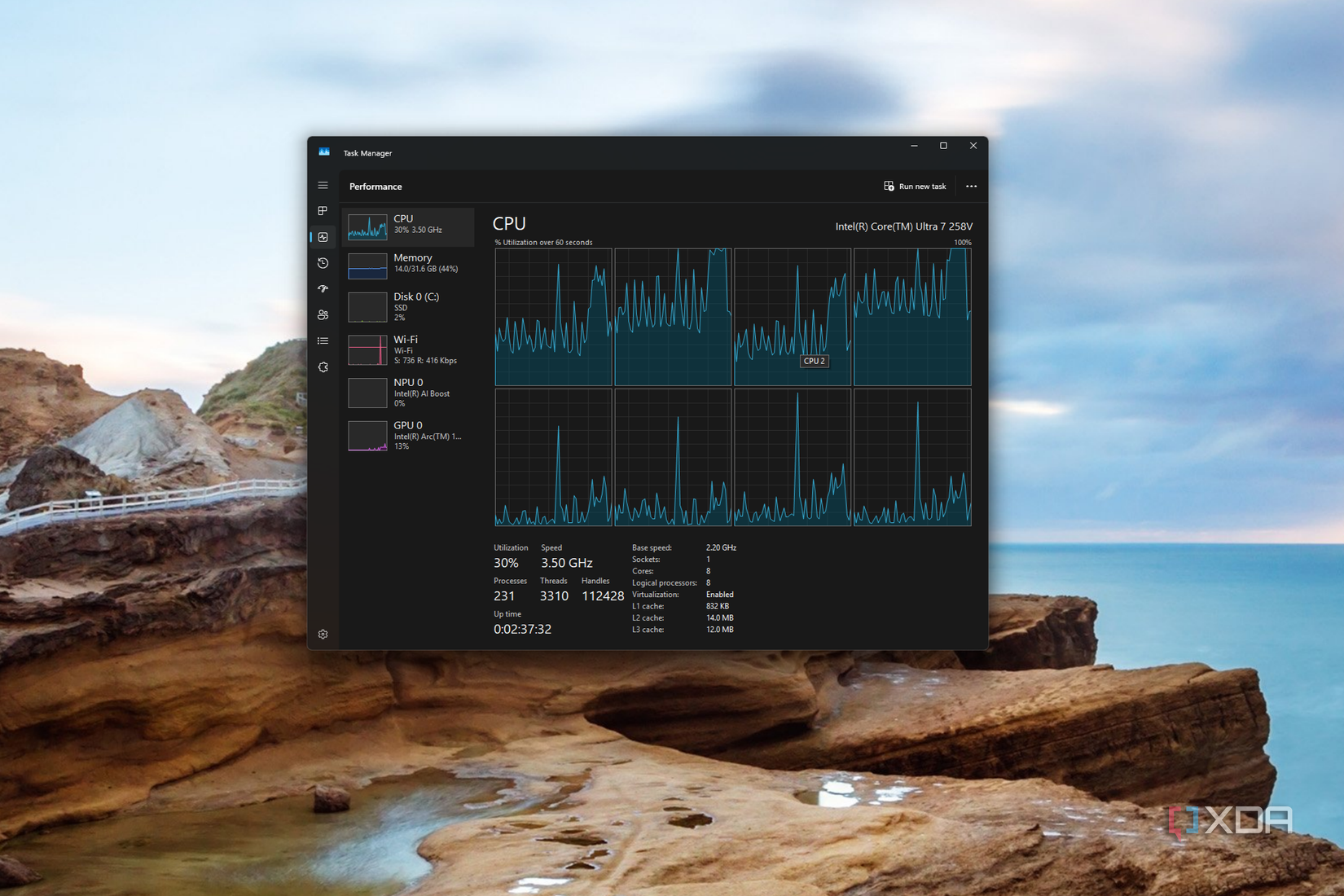The width and height of the screenshot is (1344, 896).
Task: Click the 3310 threads value
Action: [554, 596]
